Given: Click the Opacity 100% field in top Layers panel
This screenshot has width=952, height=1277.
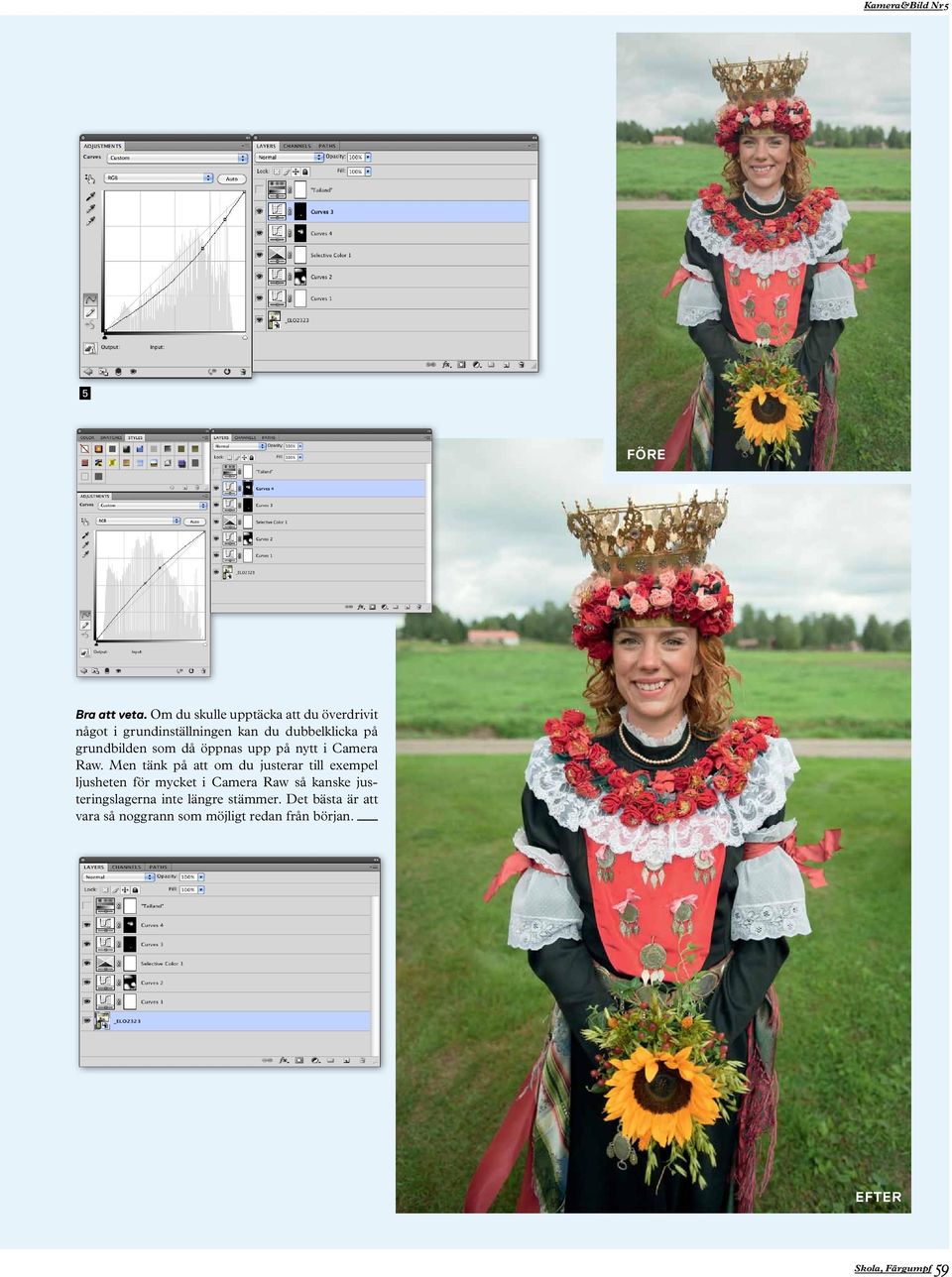Looking at the screenshot, I should (x=355, y=158).
